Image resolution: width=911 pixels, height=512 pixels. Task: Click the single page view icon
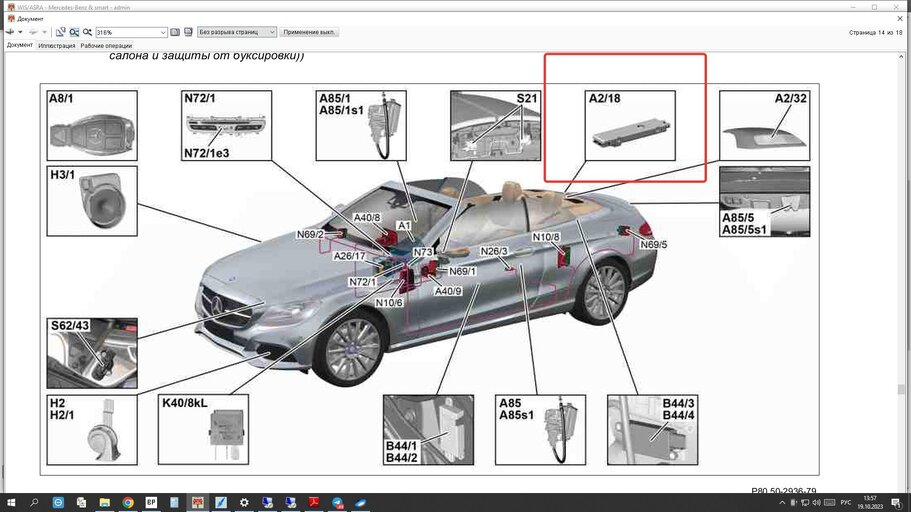coord(175,32)
